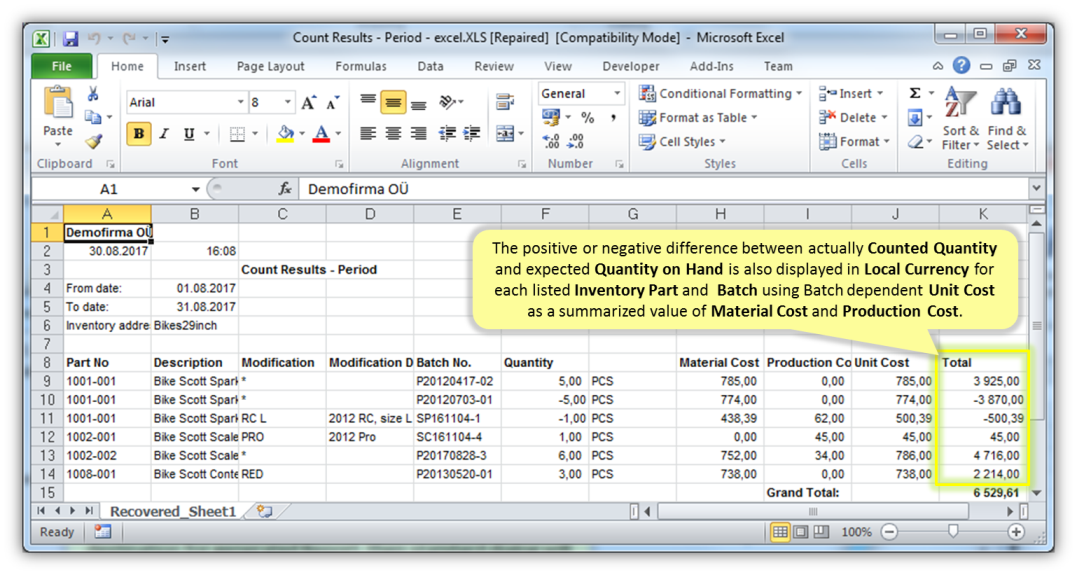The height and width of the screenshot is (575, 1077).
Task: Click the Clear eraser icon
Action: (x=915, y=142)
